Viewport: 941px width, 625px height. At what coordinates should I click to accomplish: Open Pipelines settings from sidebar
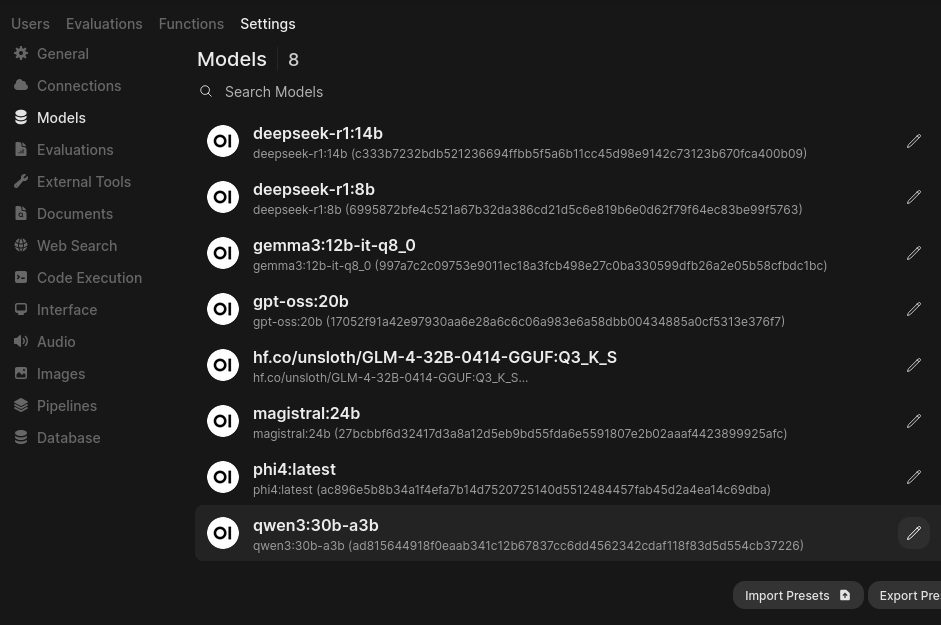coord(67,405)
